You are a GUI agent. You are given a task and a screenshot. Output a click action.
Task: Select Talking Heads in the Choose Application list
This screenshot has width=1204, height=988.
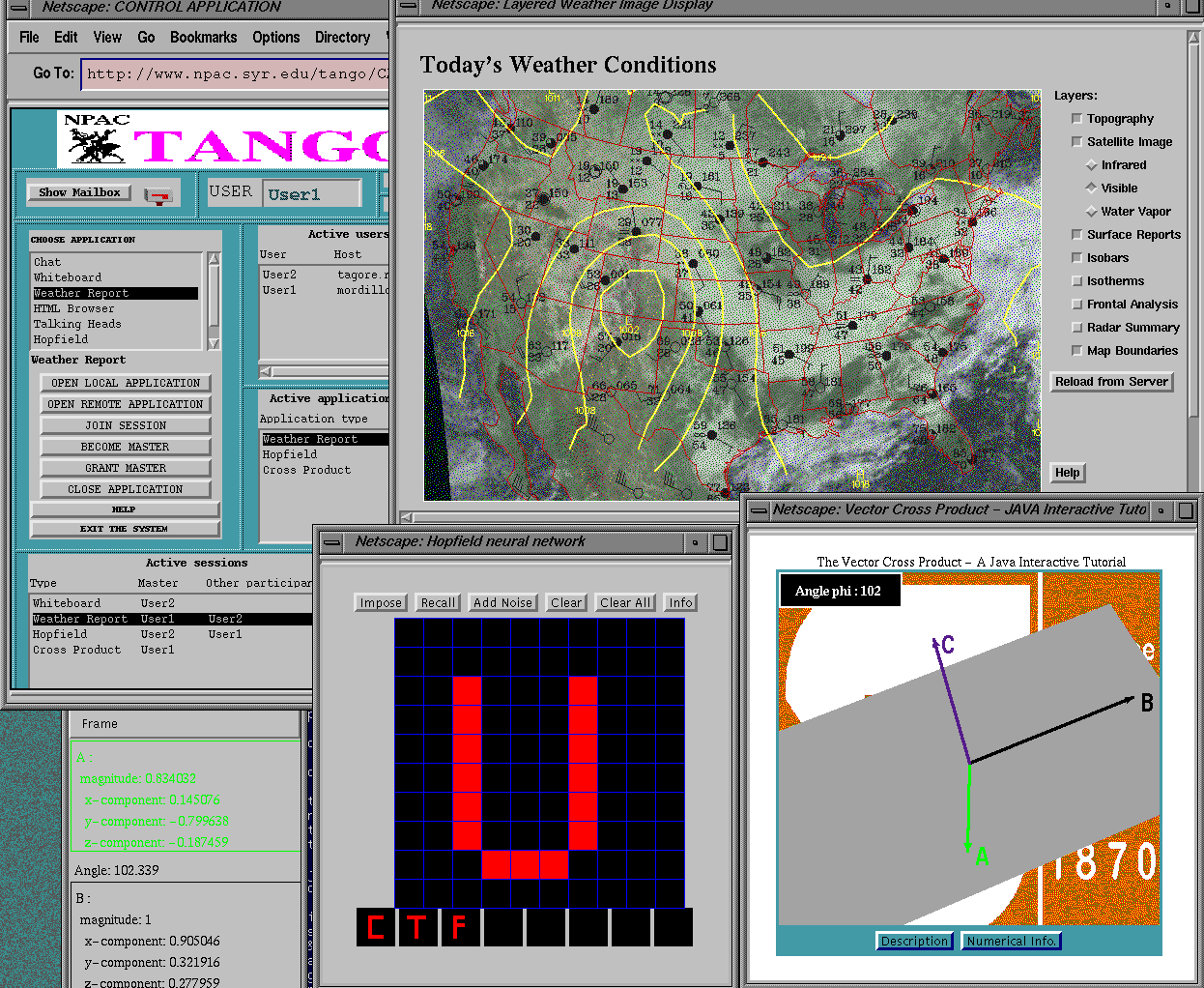[116, 324]
